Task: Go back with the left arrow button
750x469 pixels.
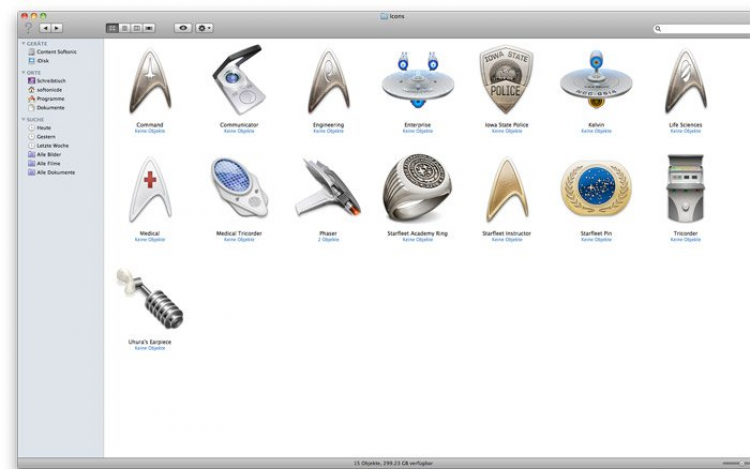Action: [x=45, y=28]
